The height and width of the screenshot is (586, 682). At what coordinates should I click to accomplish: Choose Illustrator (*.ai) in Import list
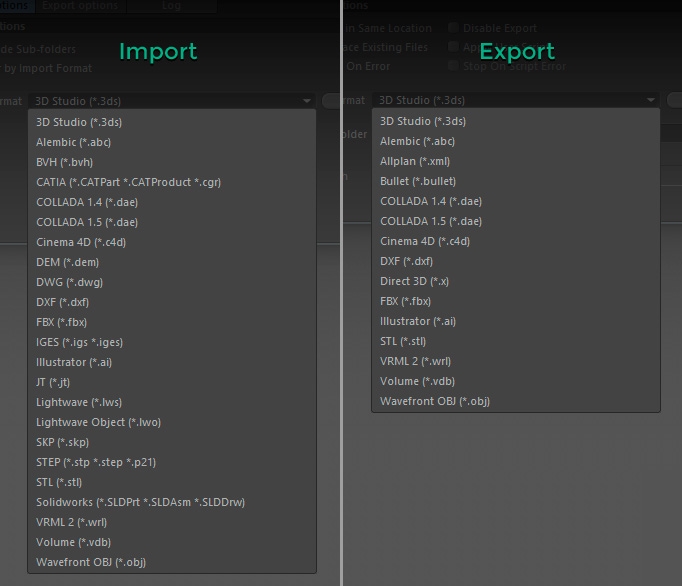172,362
